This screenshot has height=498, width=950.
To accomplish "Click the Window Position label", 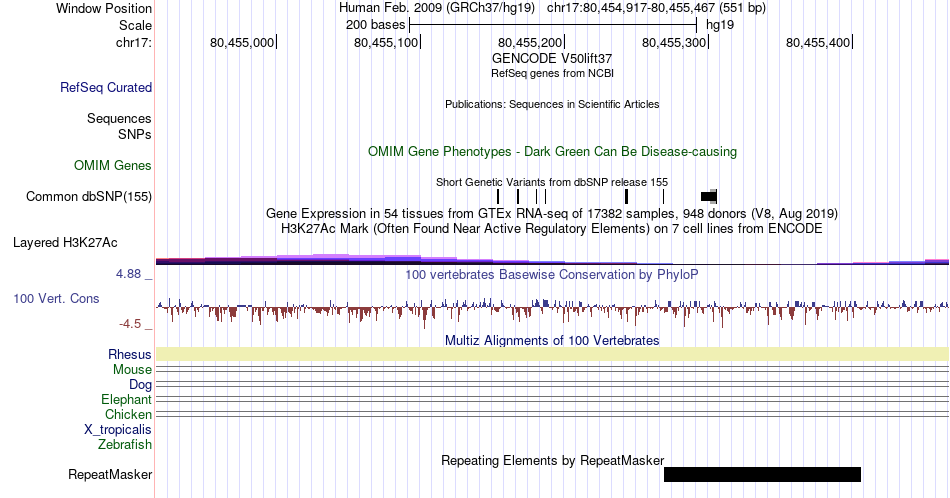I will [104, 8].
